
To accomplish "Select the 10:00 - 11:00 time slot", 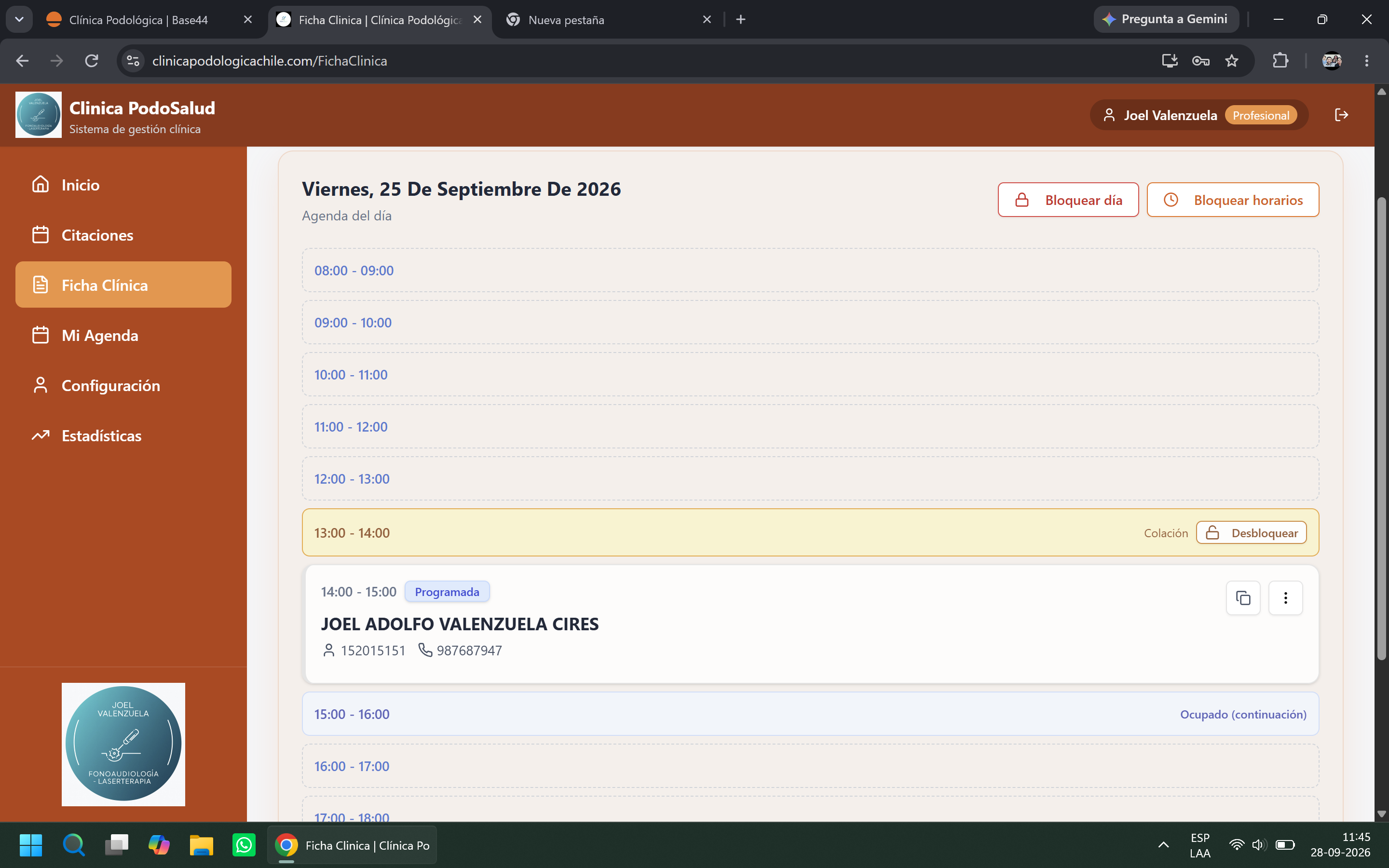I will click(810, 375).
